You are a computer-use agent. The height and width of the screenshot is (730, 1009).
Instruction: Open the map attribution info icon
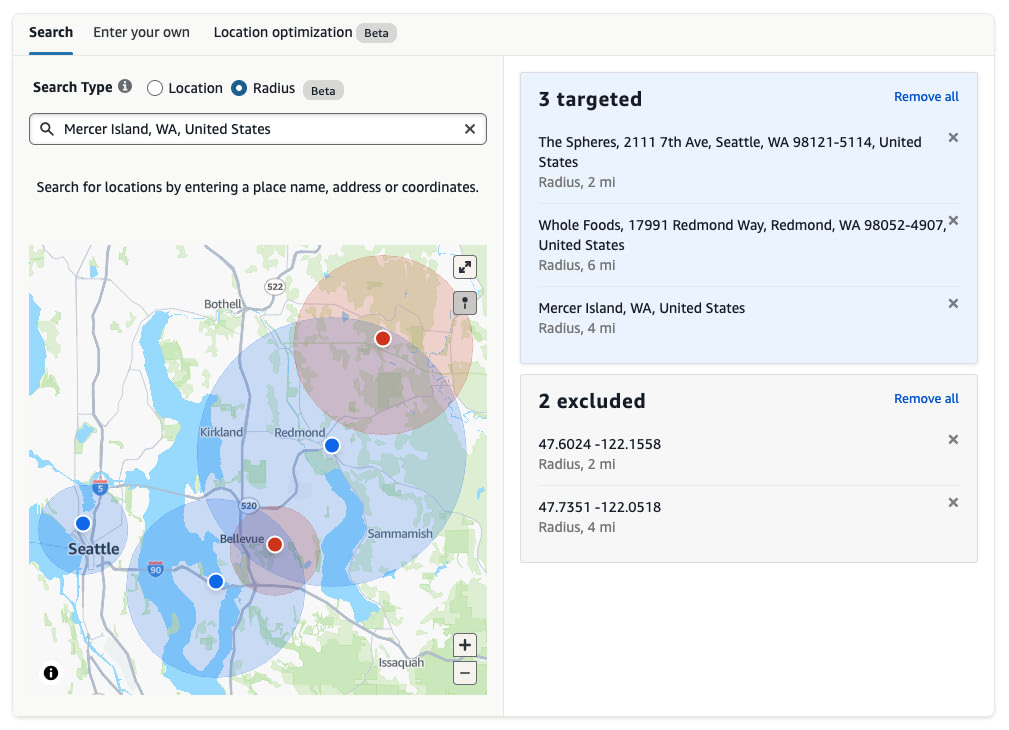pyautogui.click(x=50, y=673)
